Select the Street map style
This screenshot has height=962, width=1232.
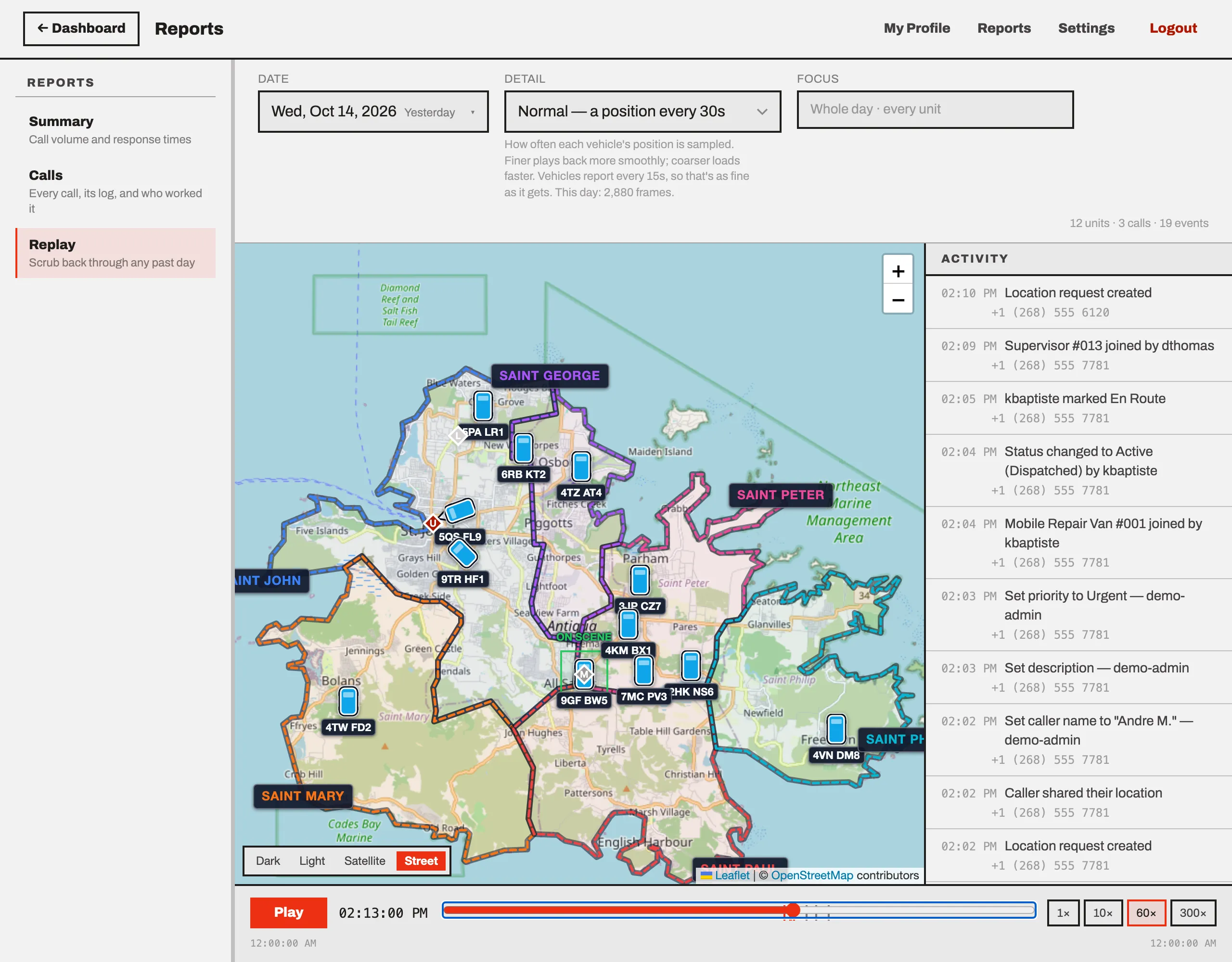[x=421, y=861]
